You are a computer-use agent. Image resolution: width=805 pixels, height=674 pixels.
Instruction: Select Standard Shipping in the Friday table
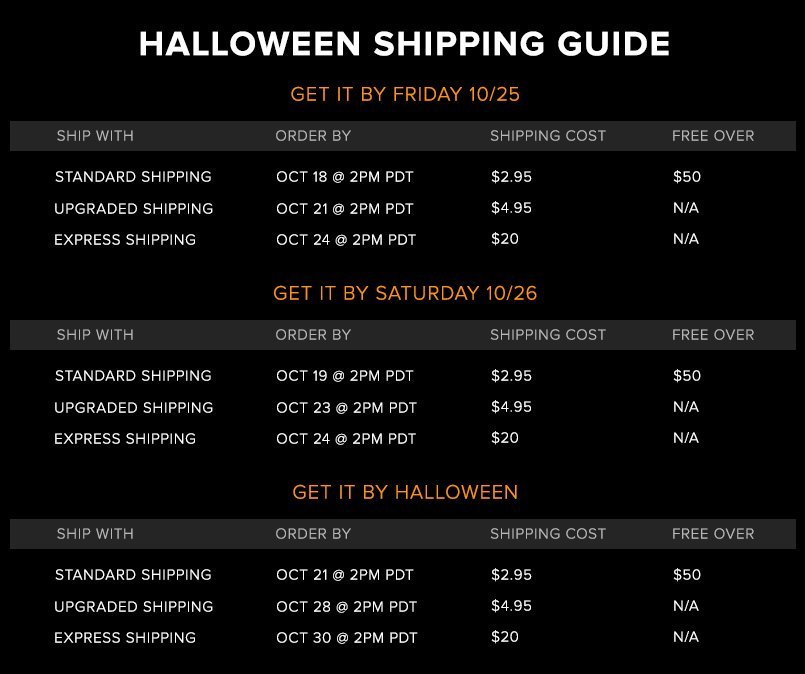coord(133,177)
